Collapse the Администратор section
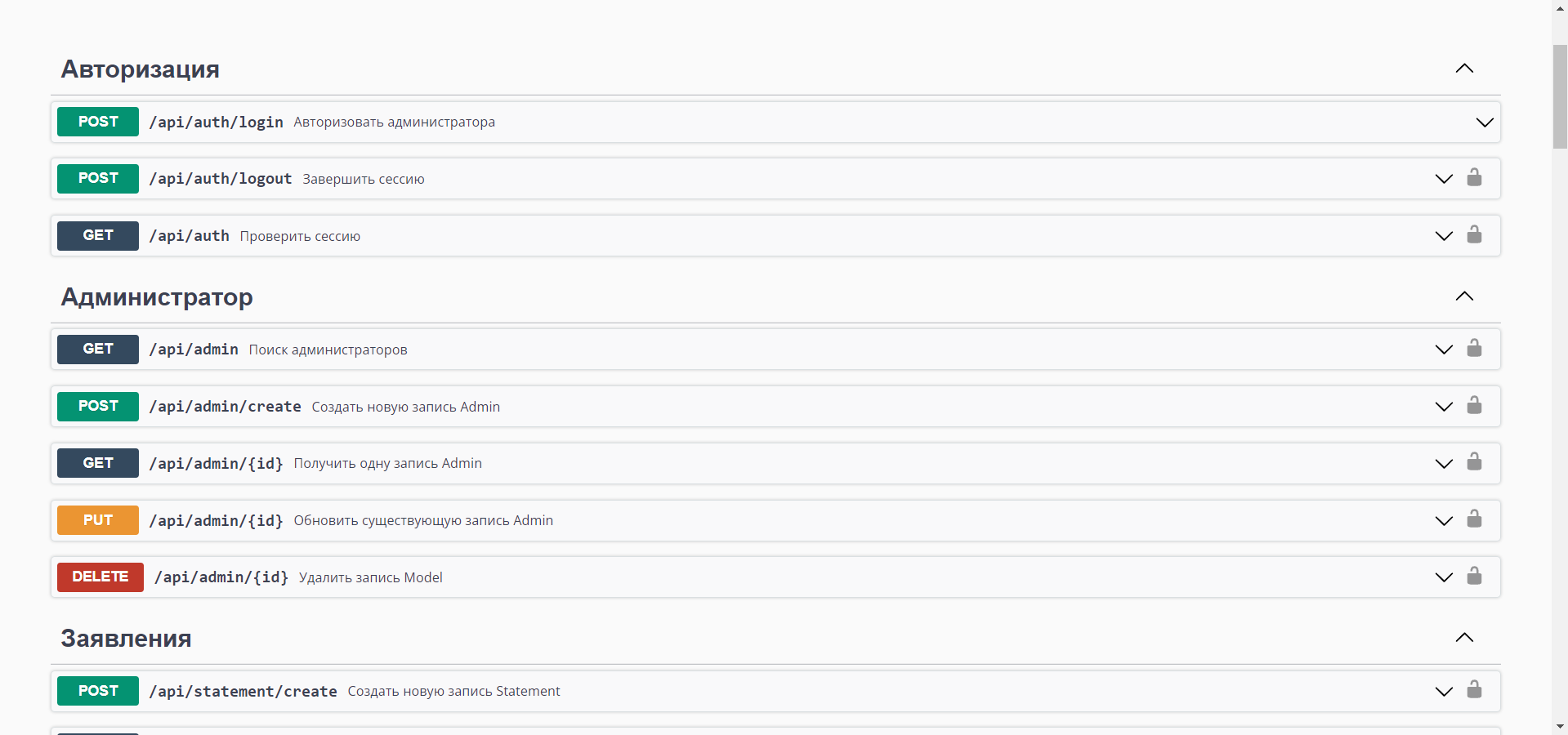The height and width of the screenshot is (735, 1568). [1464, 296]
